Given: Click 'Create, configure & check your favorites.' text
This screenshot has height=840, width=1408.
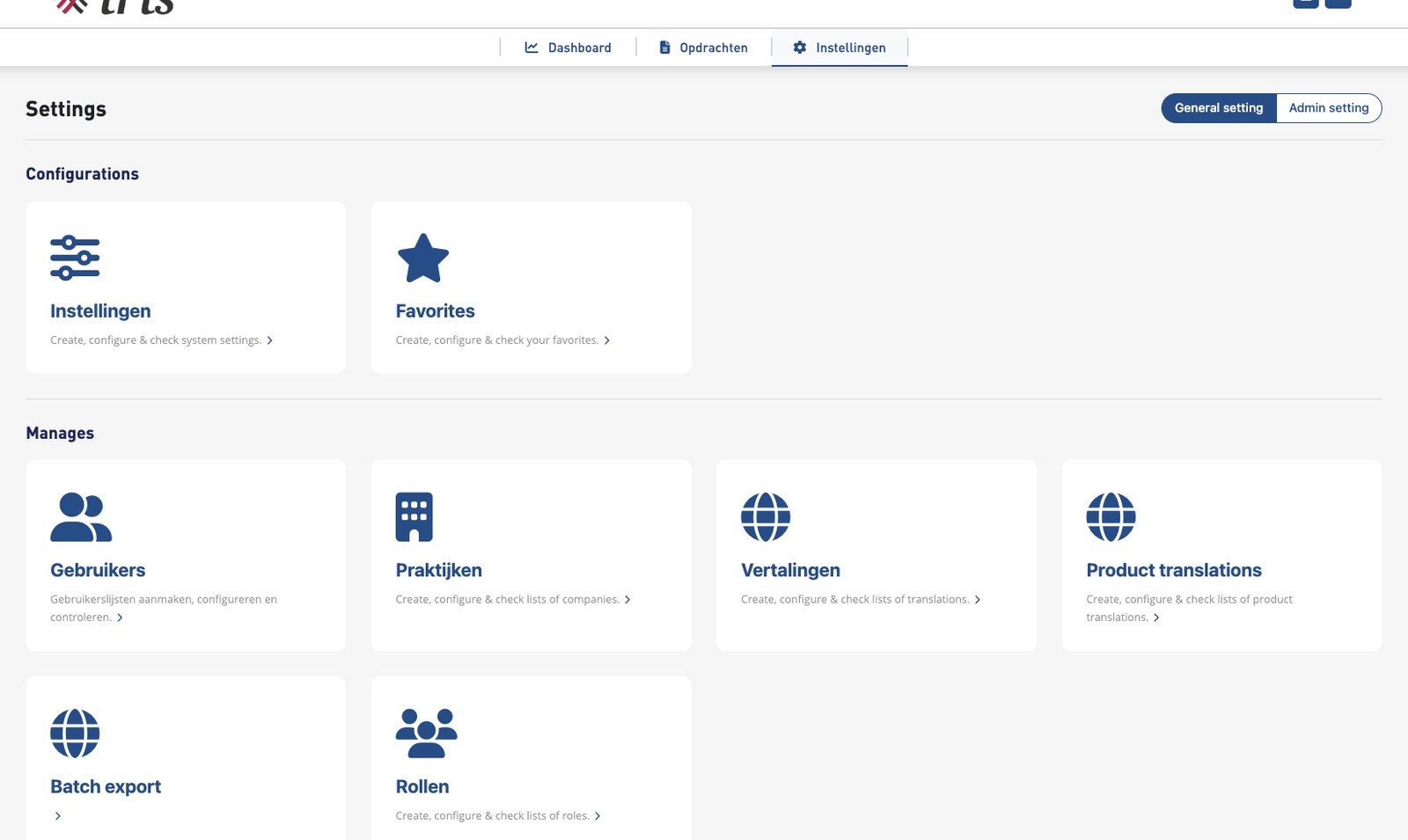Looking at the screenshot, I should point(497,340).
